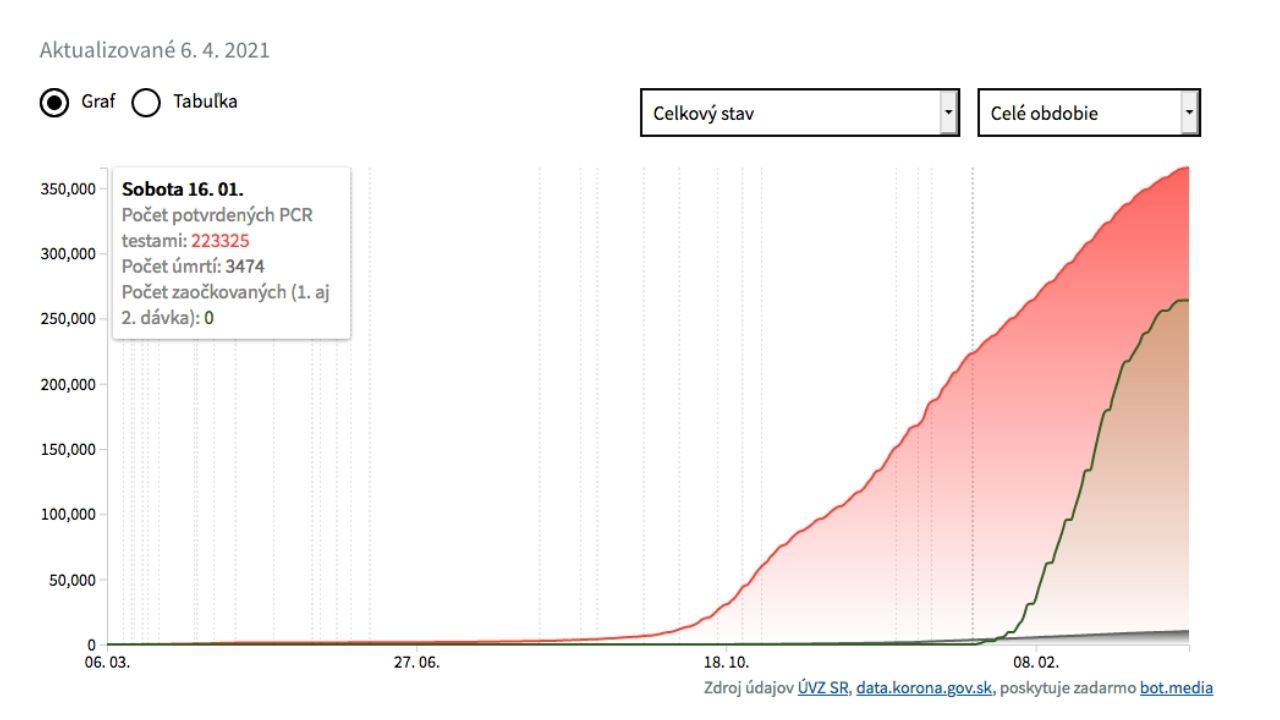Click the death count 3474 in tooltip
Viewport: 1280px width, 720px height.
tap(246, 266)
